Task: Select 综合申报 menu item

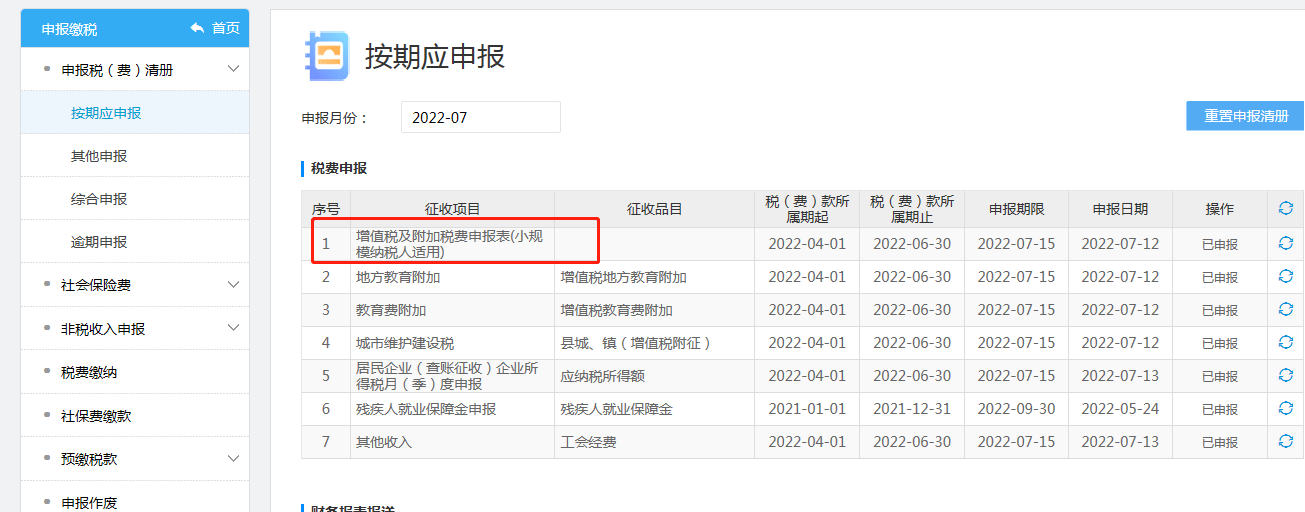Action: 99,199
